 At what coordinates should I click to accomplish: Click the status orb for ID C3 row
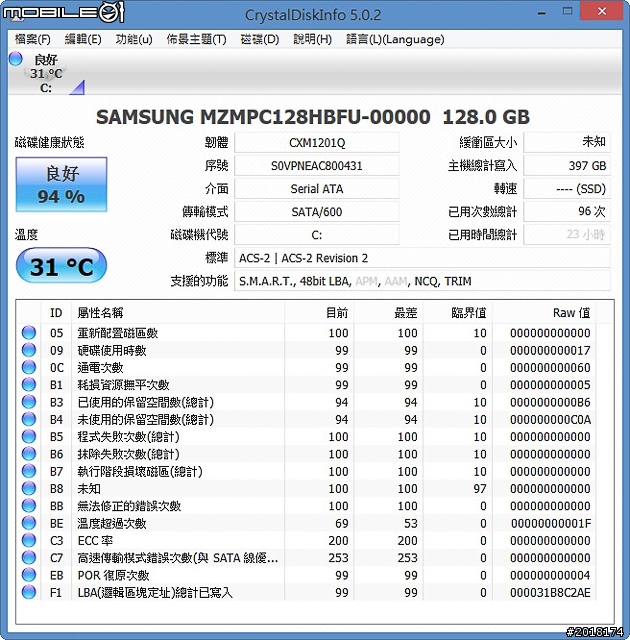[29, 540]
